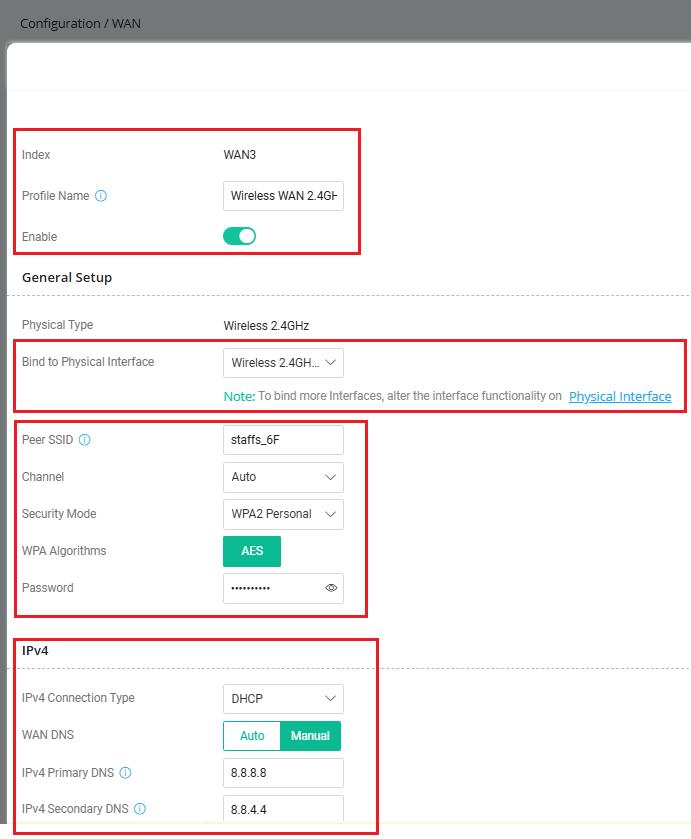Click the Profile Name text field
Image resolution: width=691 pixels, height=839 pixels.
(x=283, y=196)
